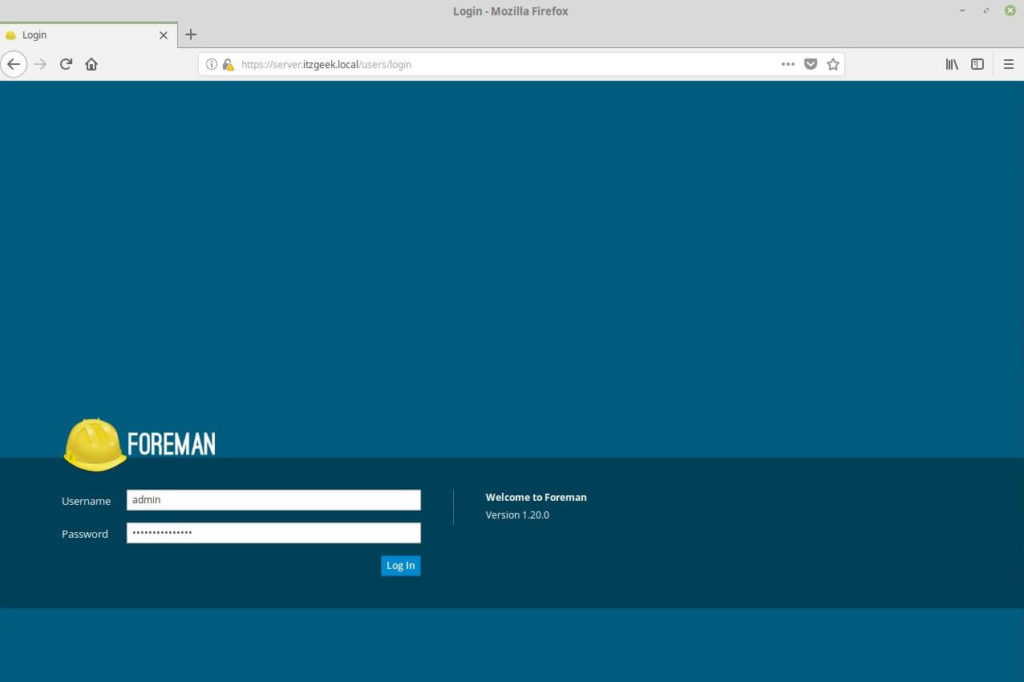Toggle the sidebar view

point(977,64)
